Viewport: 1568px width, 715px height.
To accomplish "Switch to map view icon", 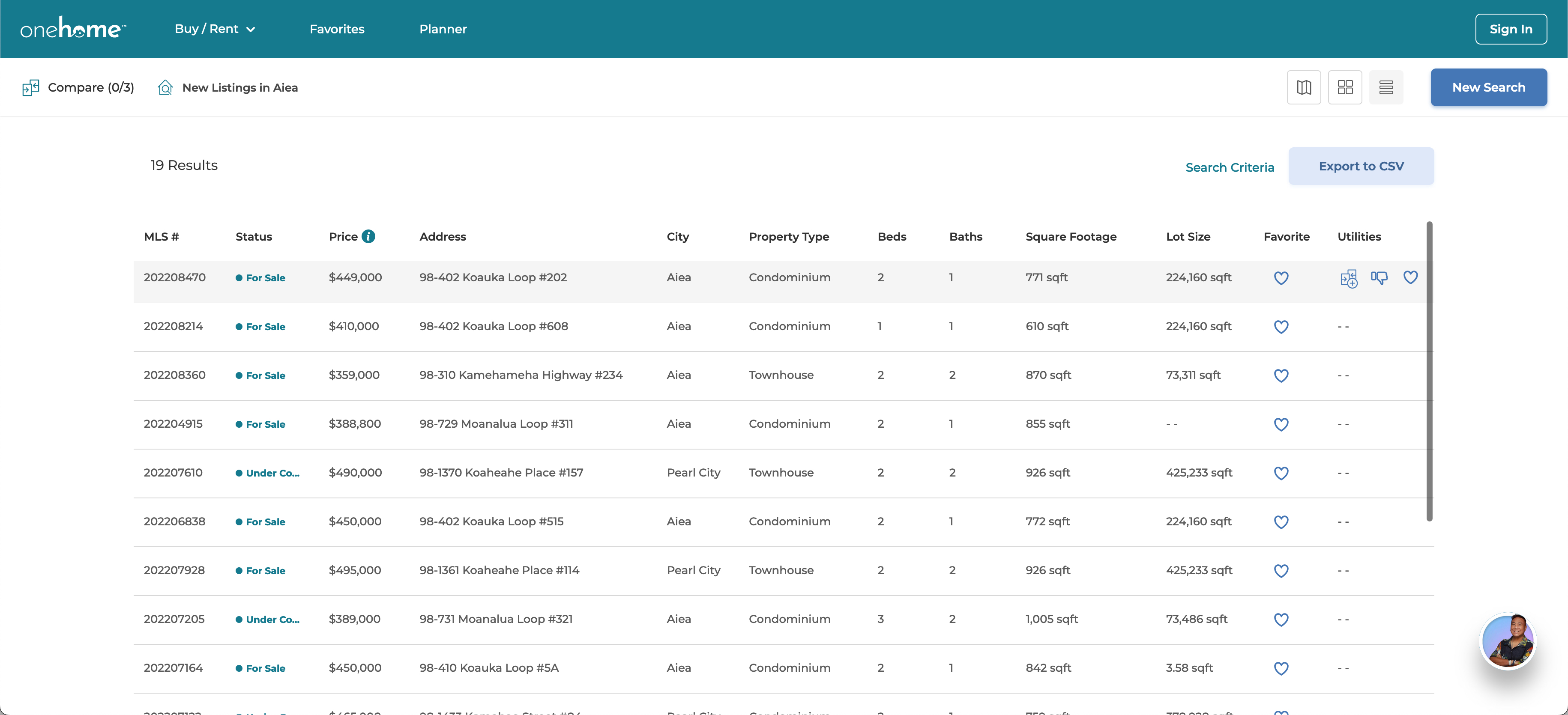I will pyautogui.click(x=1303, y=88).
